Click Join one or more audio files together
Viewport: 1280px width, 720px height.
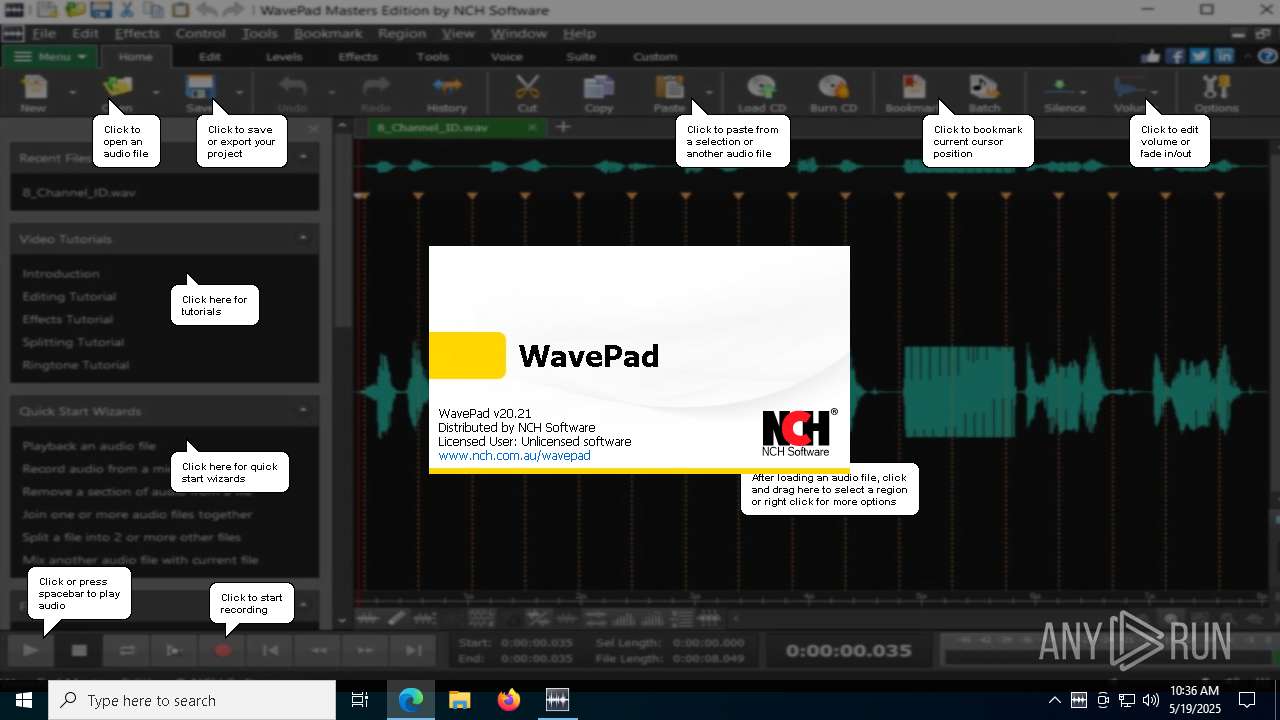pos(137,514)
